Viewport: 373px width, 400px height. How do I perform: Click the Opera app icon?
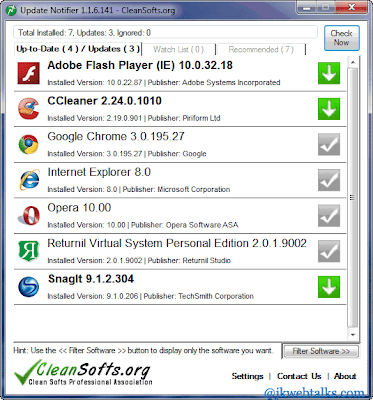tap(29, 216)
